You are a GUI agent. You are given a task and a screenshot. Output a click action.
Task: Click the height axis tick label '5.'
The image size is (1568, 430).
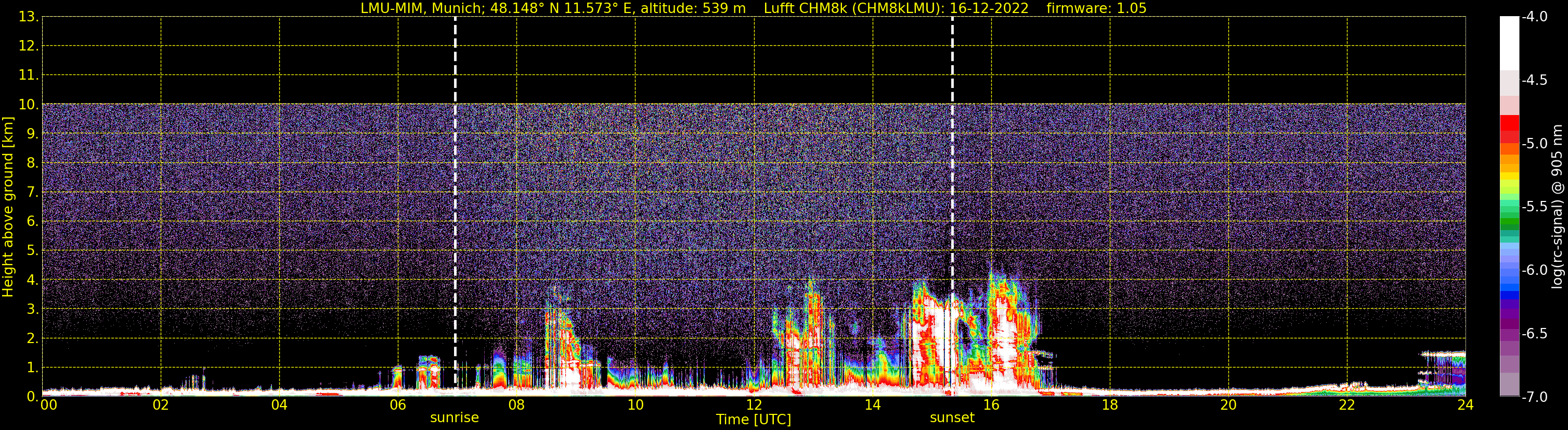[x=33, y=251]
